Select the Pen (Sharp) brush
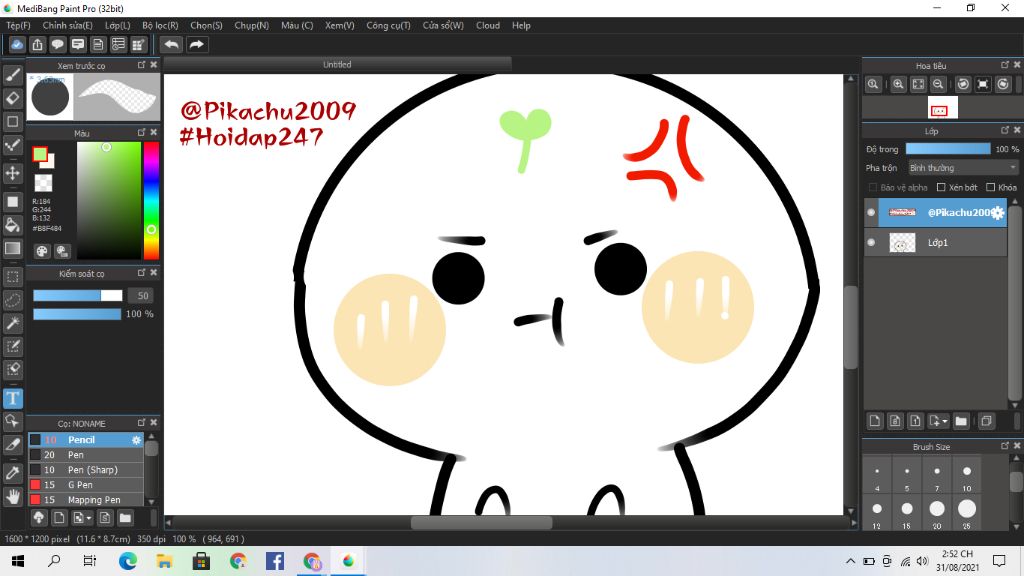The image size is (1024, 576). coord(86,470)
